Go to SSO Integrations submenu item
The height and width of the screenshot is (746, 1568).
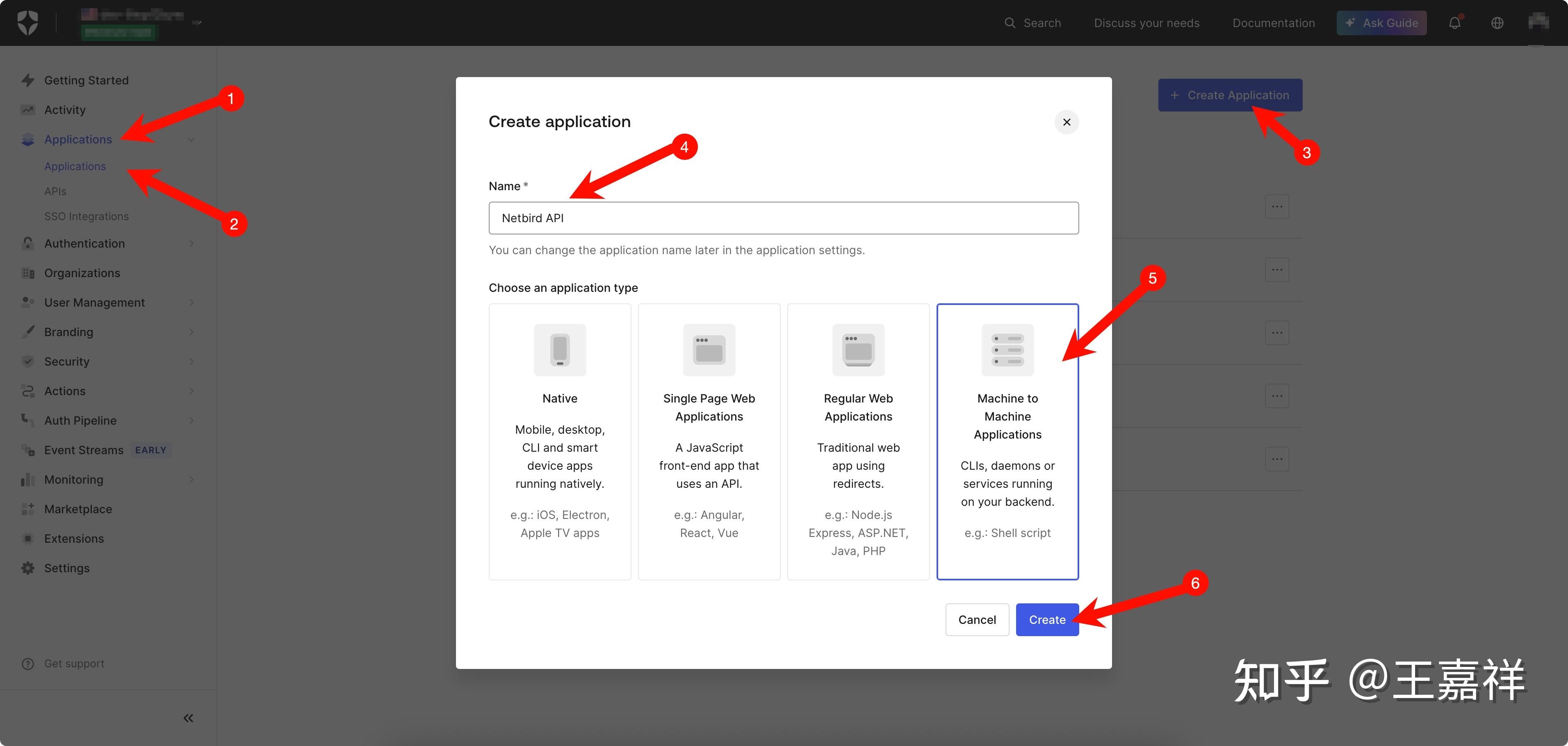coord(87,216)
